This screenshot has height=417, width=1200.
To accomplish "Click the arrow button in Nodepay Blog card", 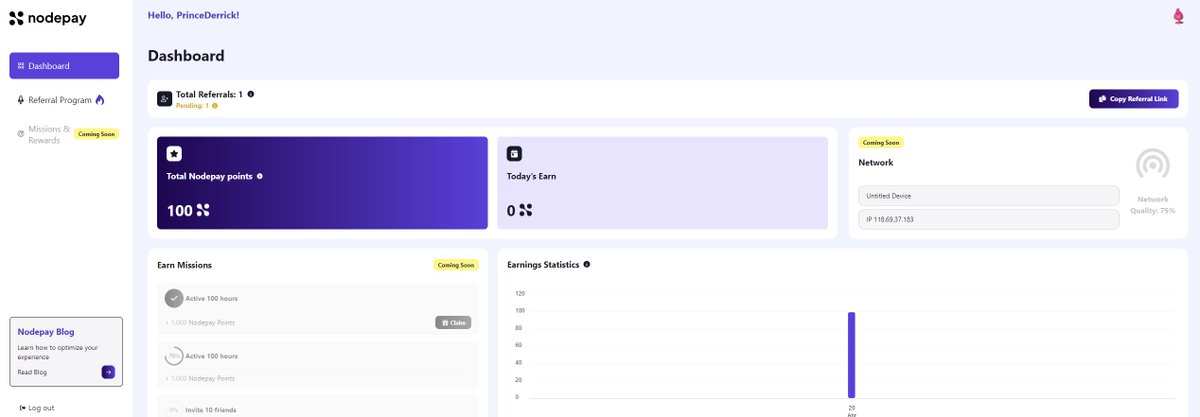I will pos(108,372).
